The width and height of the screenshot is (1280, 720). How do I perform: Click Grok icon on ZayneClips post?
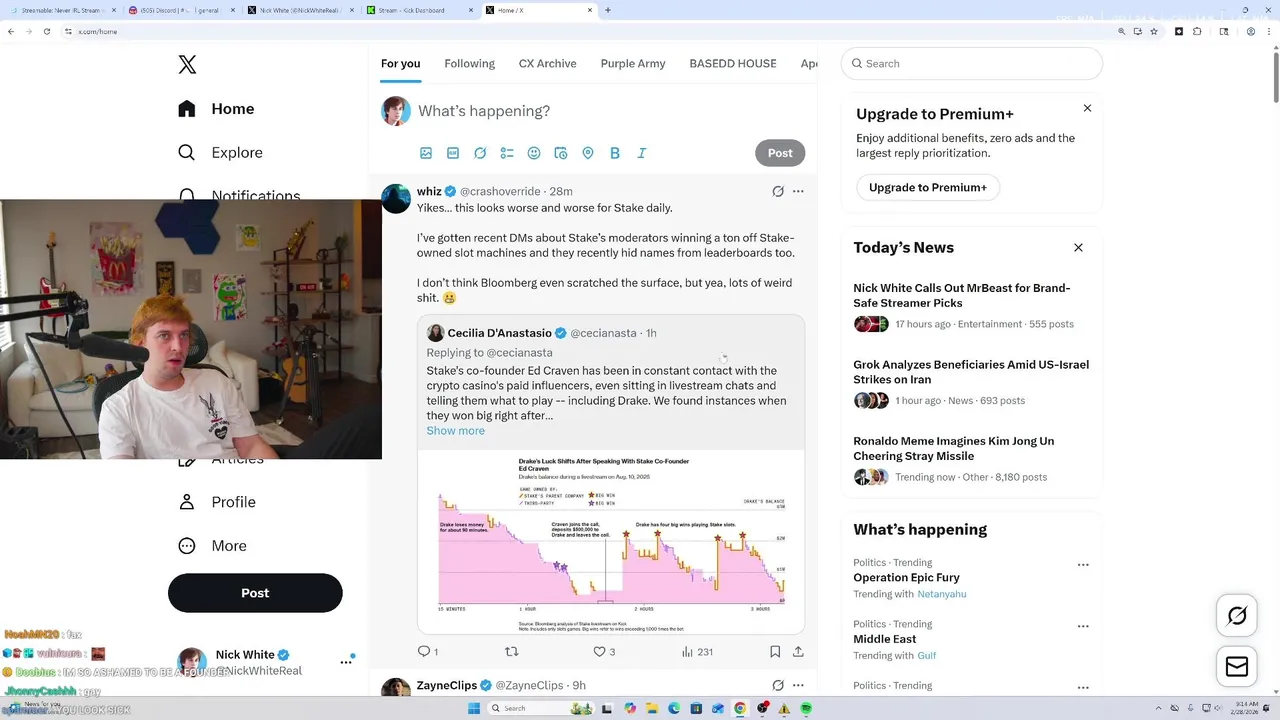[x=778, y=685]
